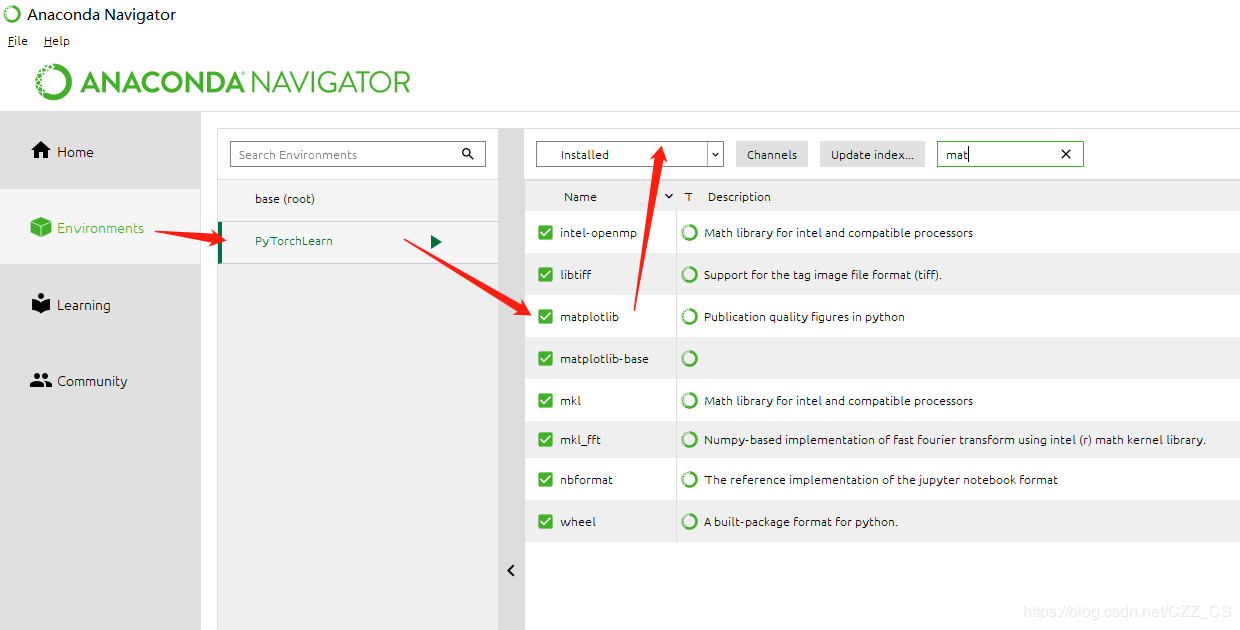
Task: Click the Anaconda title bar icon
Action: pos(12,14)
